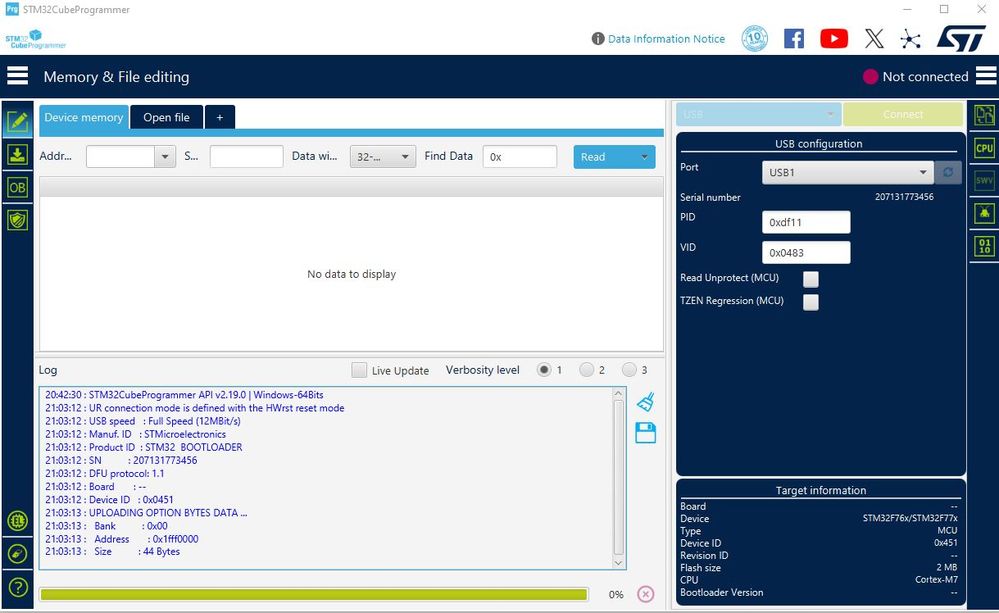Enable the Live Update checkbox
Image resolution: width=999 pixels, height=613 pixels.
pos(359,370)
